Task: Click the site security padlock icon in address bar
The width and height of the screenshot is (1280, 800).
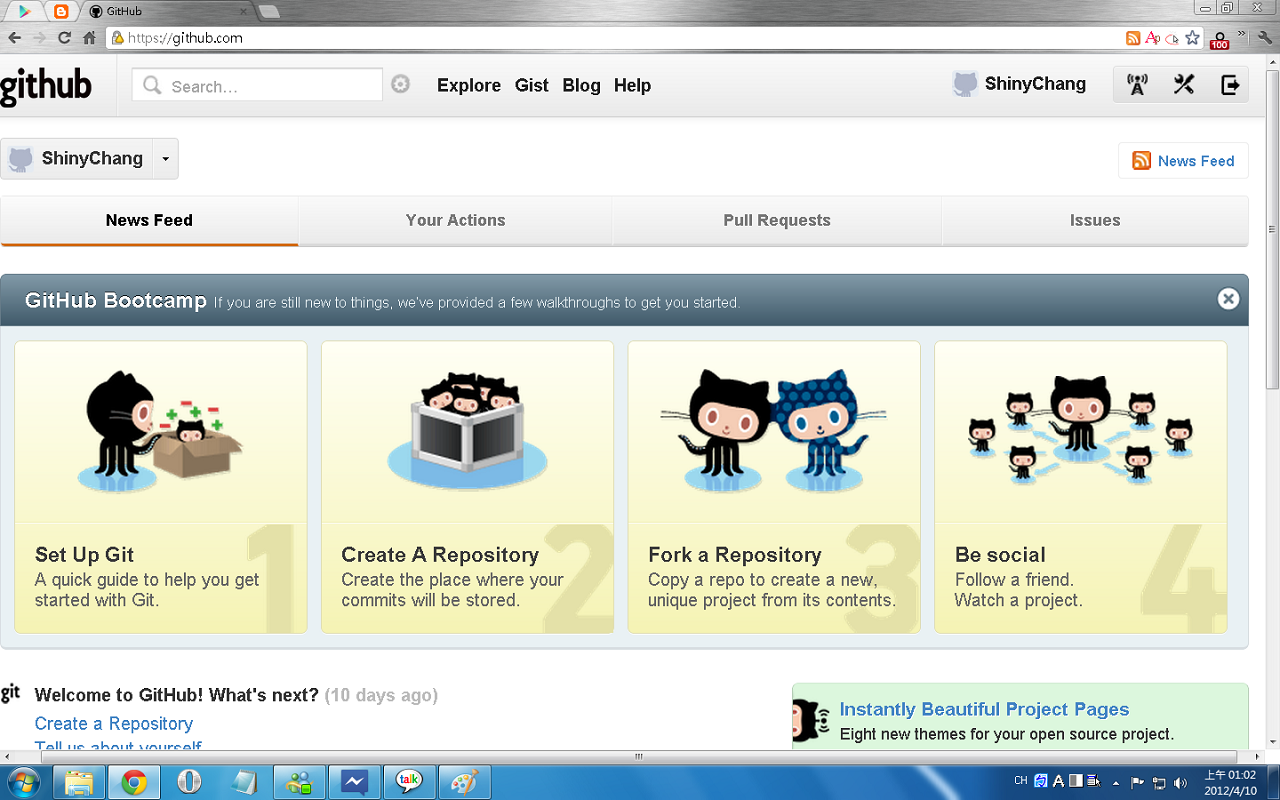Action: pyautogui.click(x=117, y=38)
